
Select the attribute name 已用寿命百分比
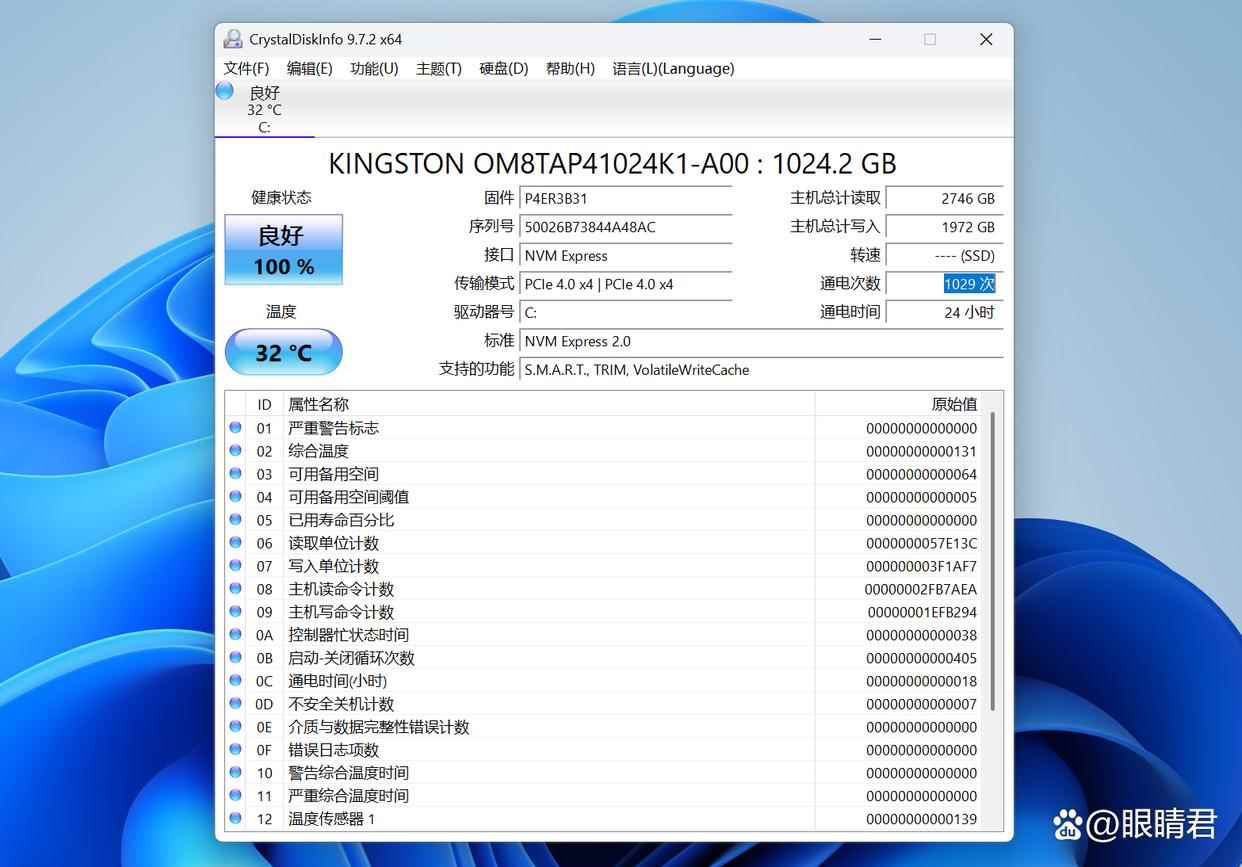pos(341,520)
